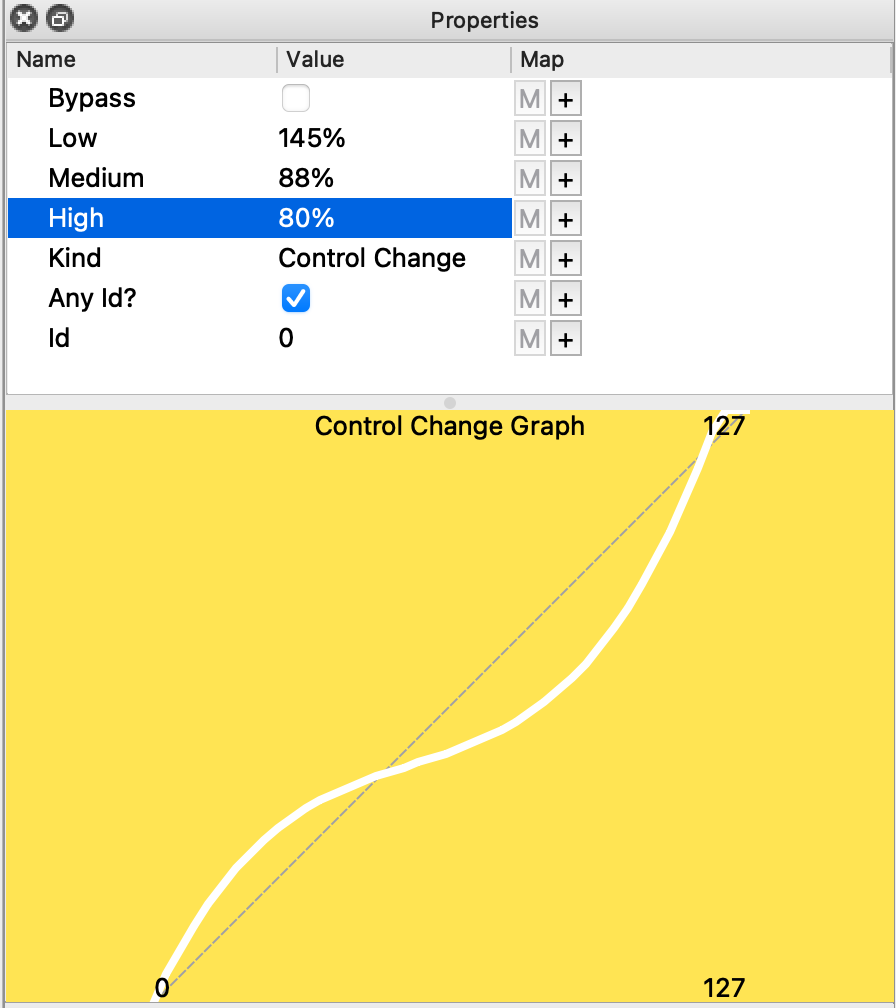Click the M map icon for Kind

530,259
